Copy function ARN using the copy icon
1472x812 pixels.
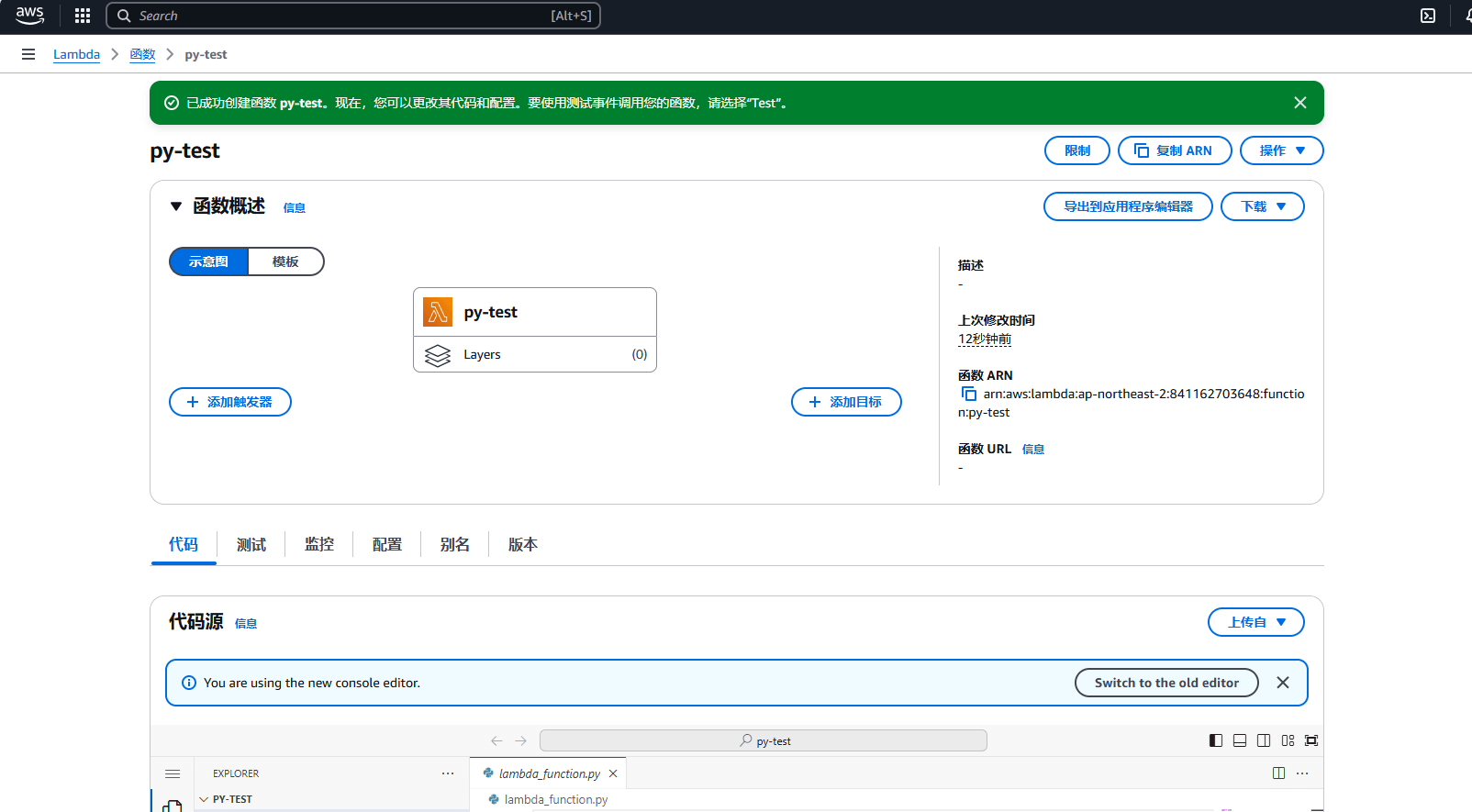click(x=968, y=394)
